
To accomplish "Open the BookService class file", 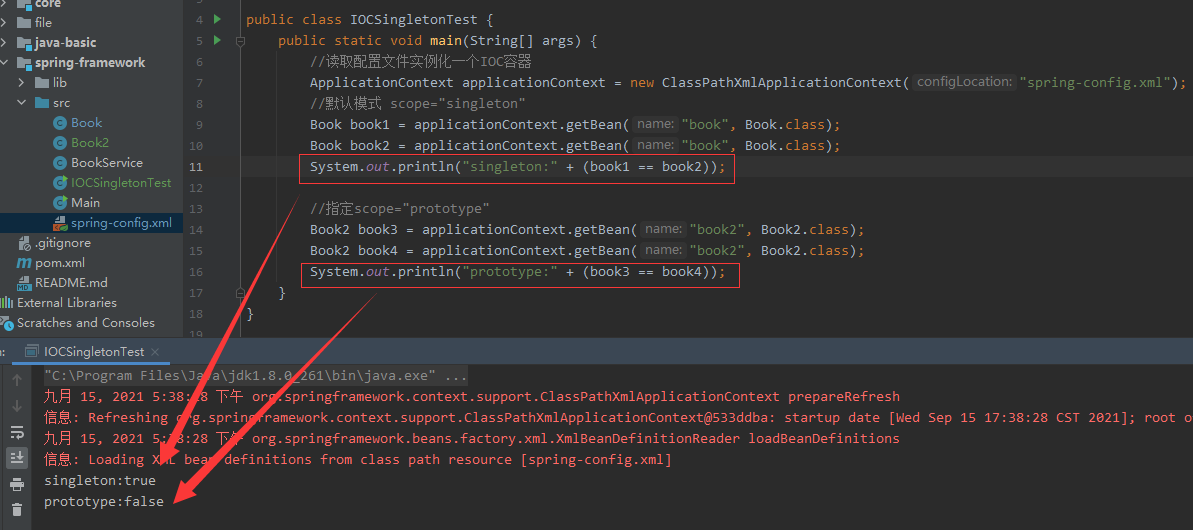I will point(107,163).
